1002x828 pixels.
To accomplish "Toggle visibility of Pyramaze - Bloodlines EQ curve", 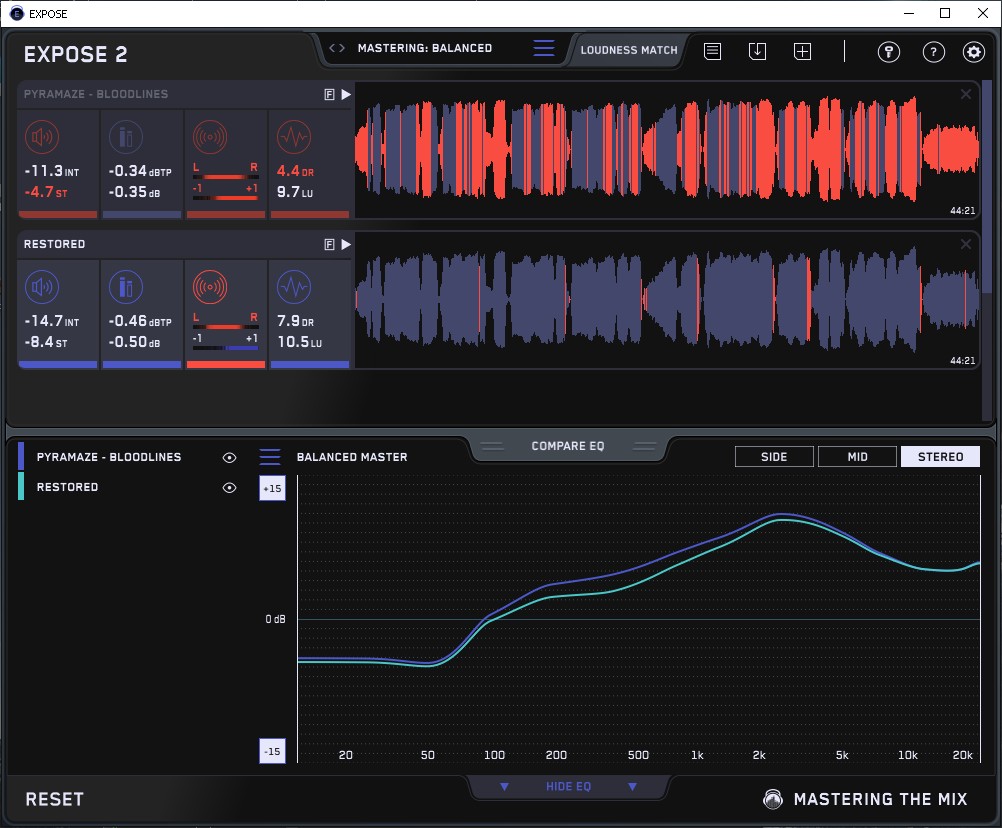I will [x=230, y=457].
